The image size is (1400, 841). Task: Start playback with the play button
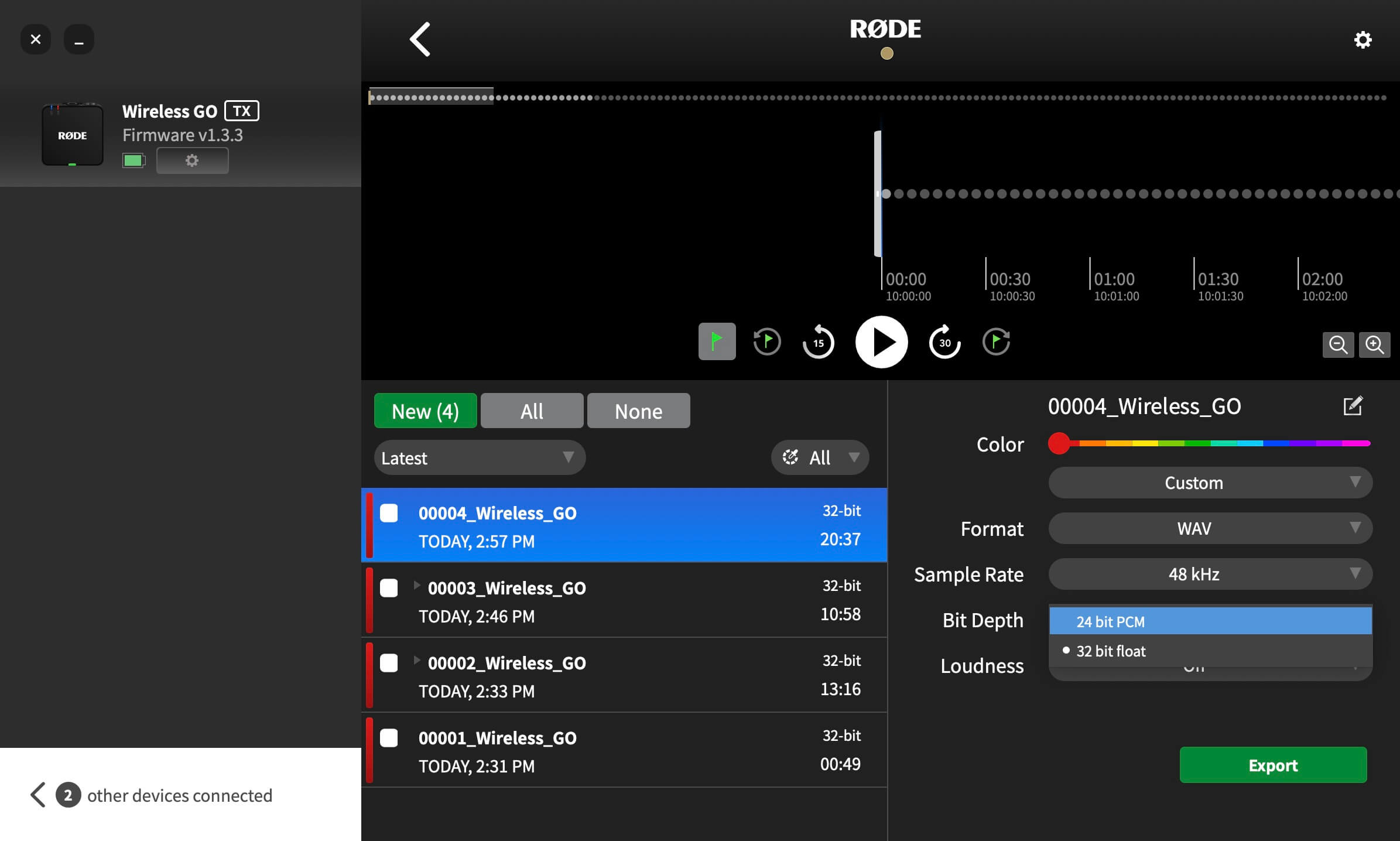point(881,342)
